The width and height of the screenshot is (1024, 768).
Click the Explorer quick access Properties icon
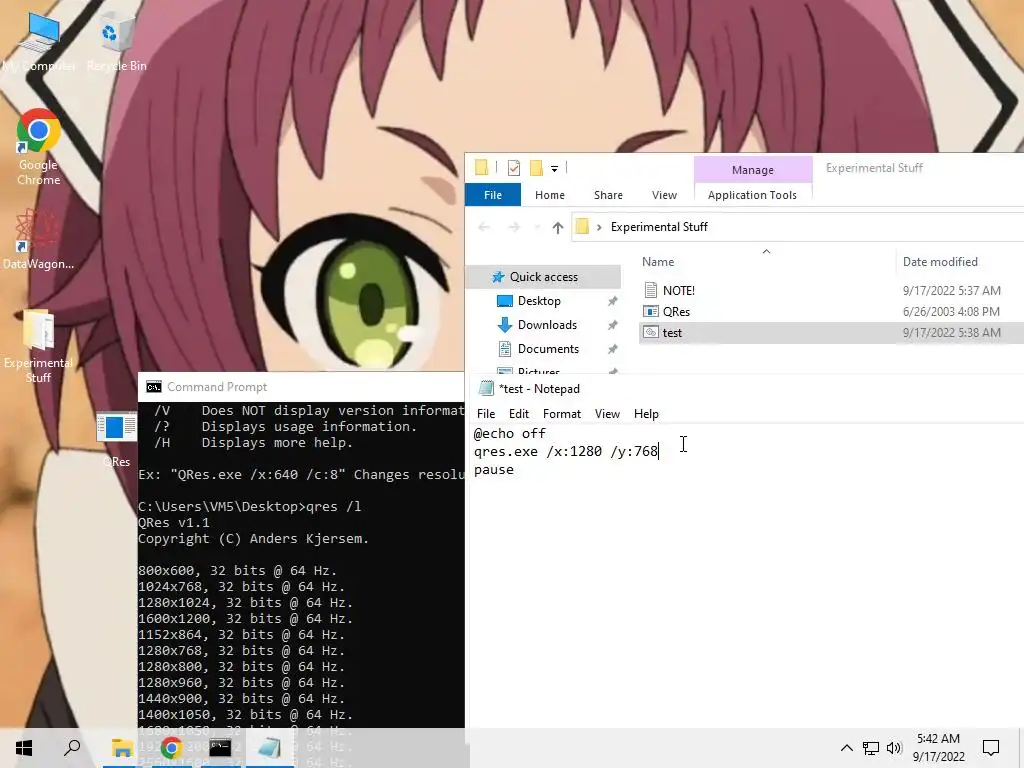click(x=514, y=168)
